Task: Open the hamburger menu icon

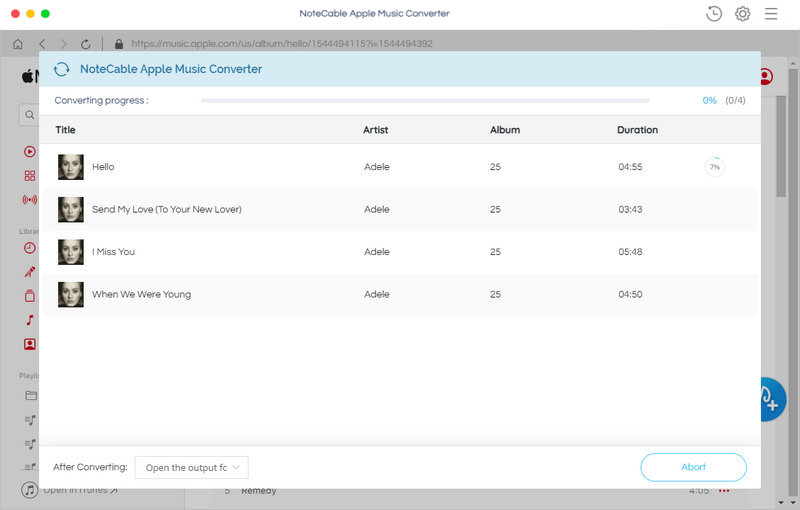Action: coord(771,14)
